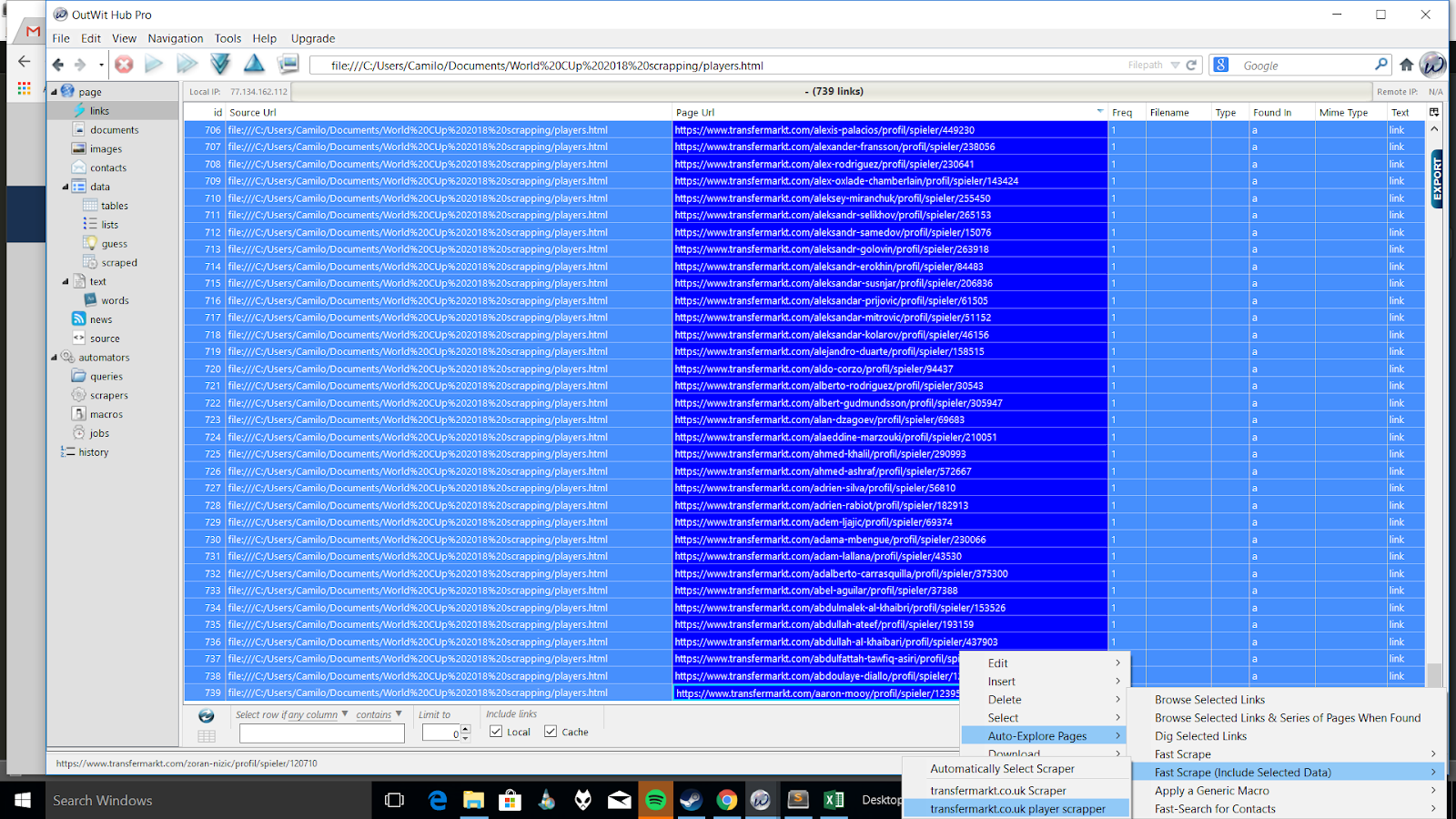Select the 'guess' item in sidebar
Image resolution: width=1456 pixels, height=819 pixels.
(115, 243)
